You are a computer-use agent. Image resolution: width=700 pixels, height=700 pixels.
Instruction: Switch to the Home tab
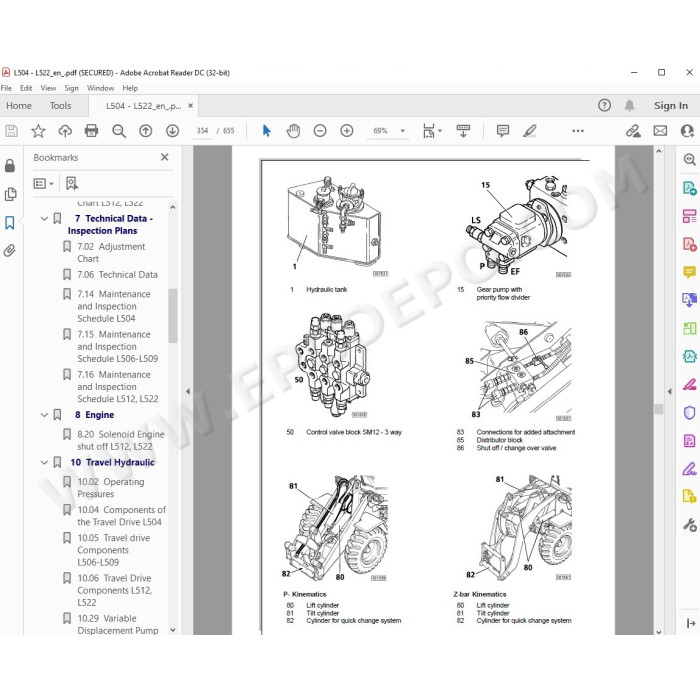(x=19, y=106)
